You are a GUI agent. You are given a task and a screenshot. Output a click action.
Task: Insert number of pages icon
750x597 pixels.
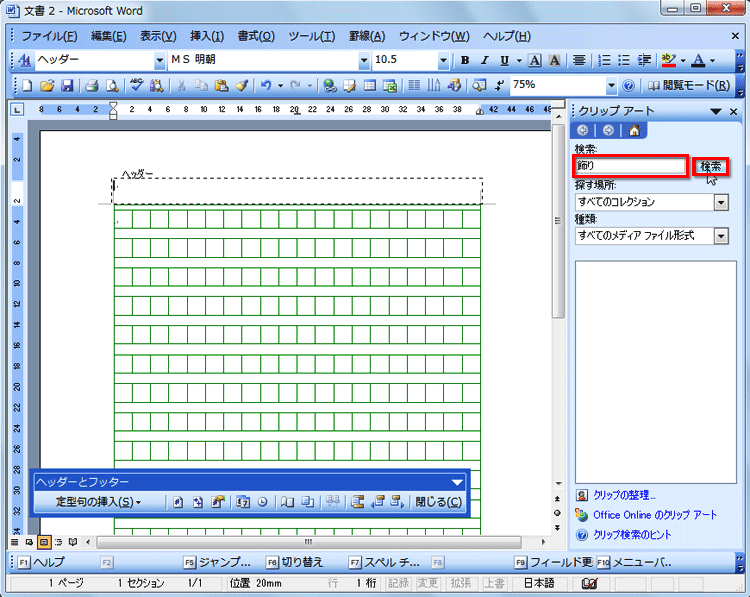[x=198, y=502]
